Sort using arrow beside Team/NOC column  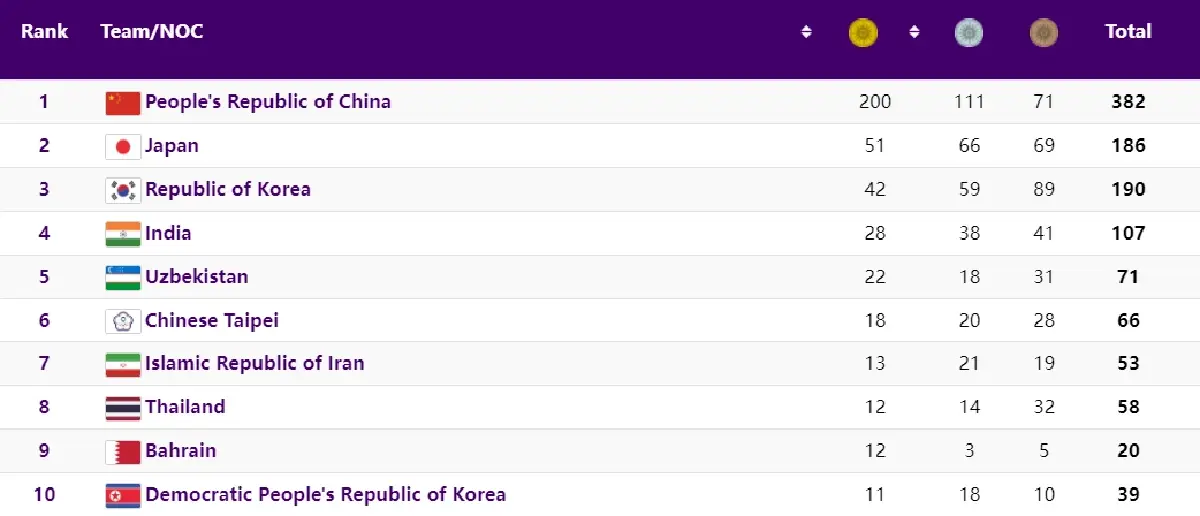tap(807, 32)
